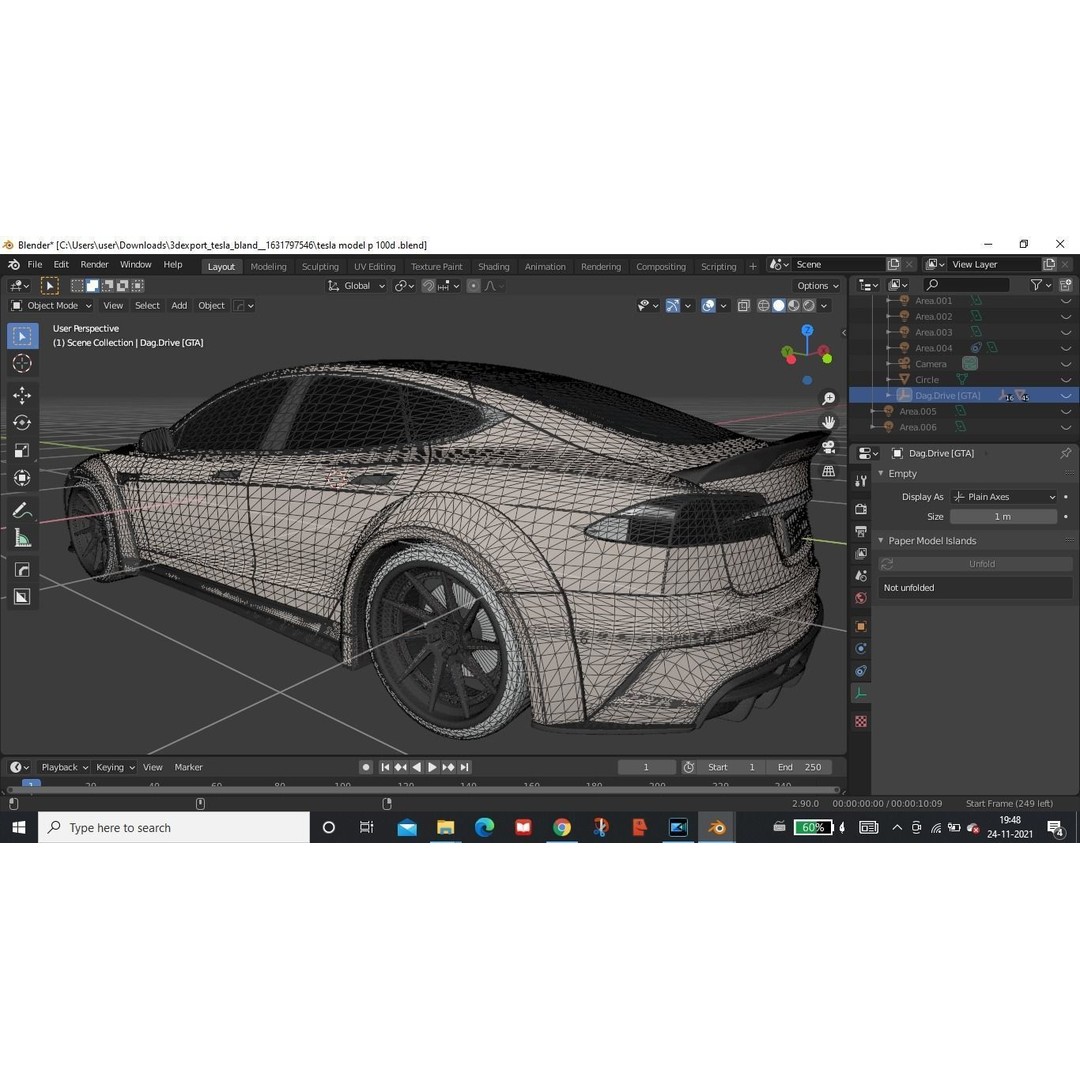Choose the Rotate tool

point(22,423)
